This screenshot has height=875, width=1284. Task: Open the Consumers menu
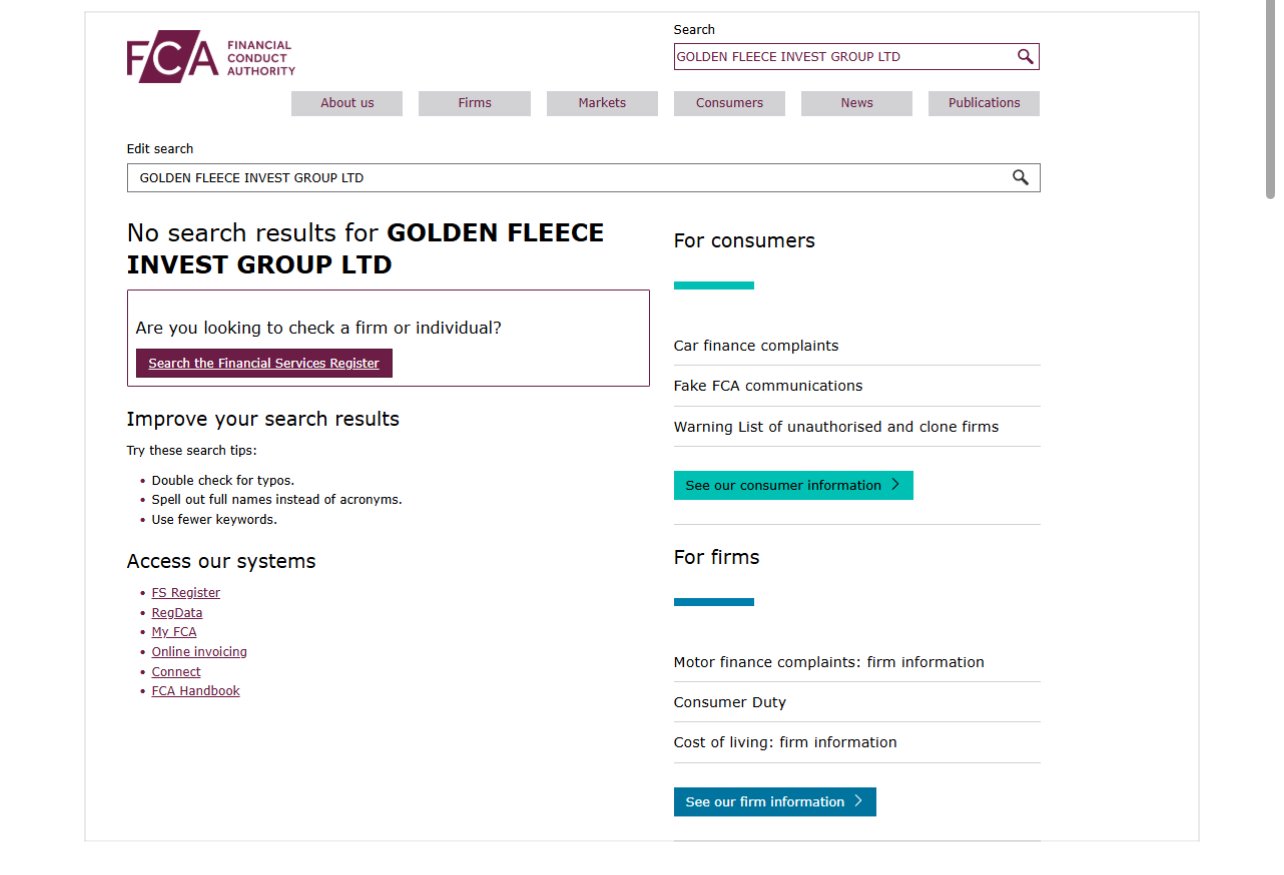pos(729,103)
